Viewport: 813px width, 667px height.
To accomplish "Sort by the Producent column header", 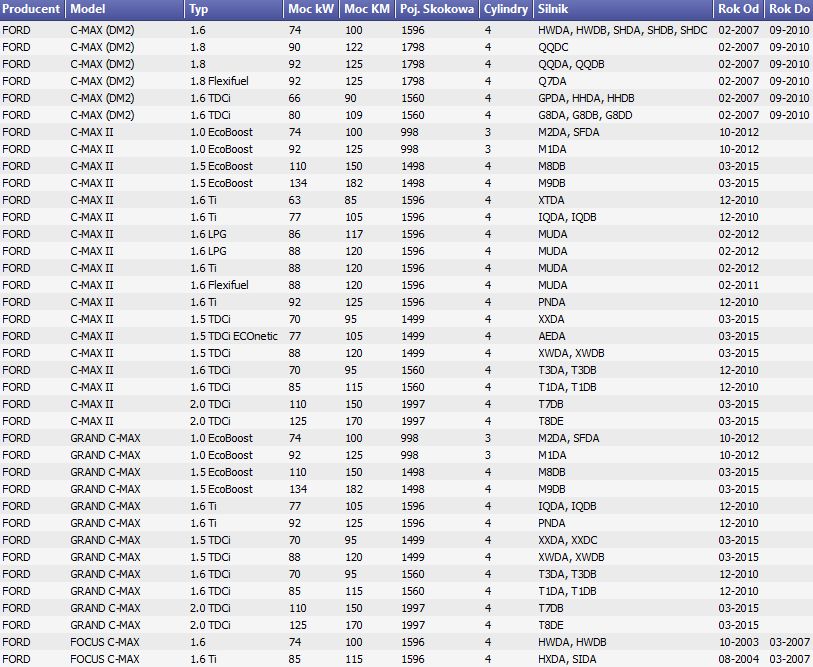I will [32, 9].
